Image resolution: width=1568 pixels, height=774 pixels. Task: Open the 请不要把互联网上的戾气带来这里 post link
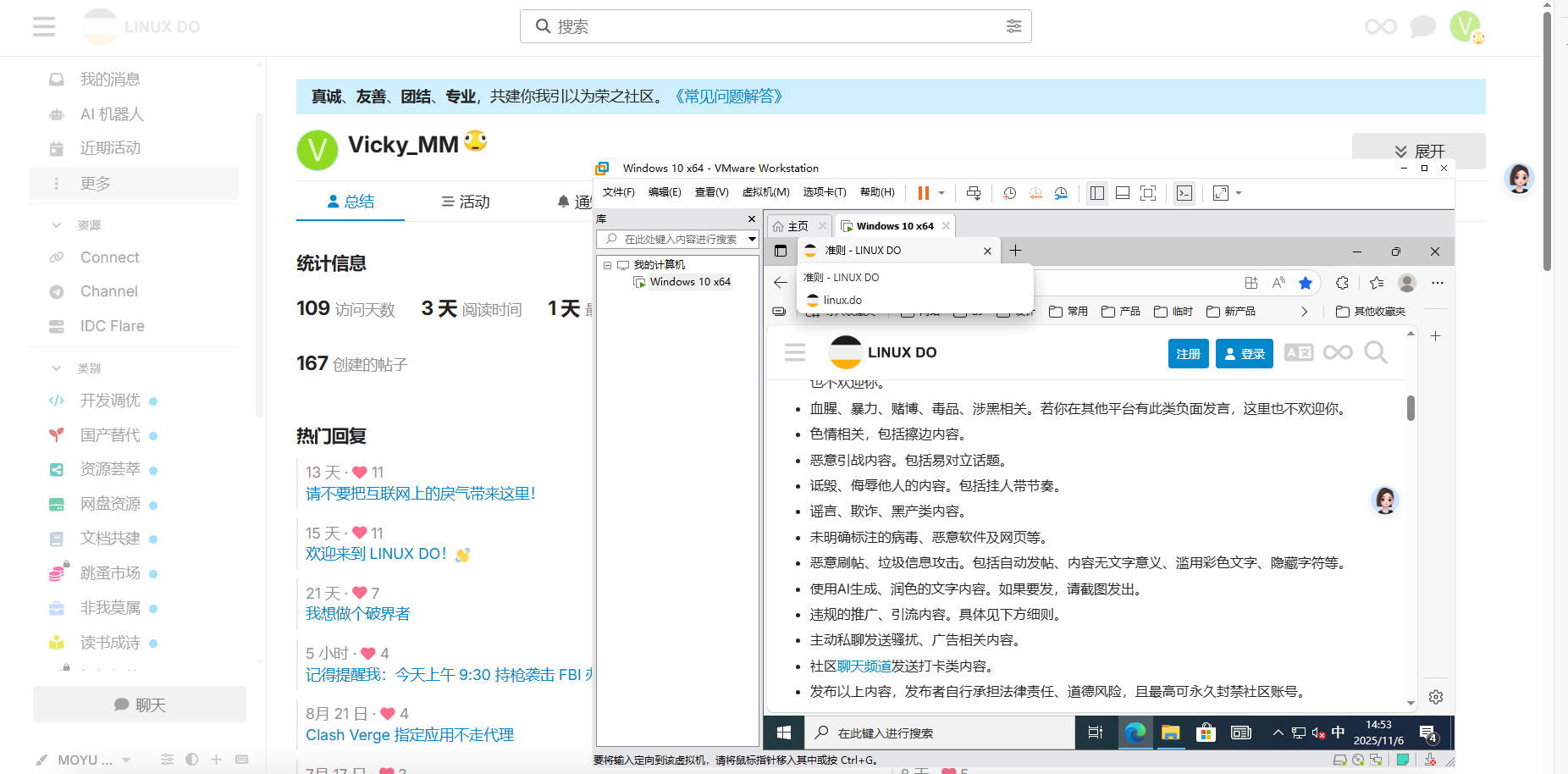[x=421, y=494]
